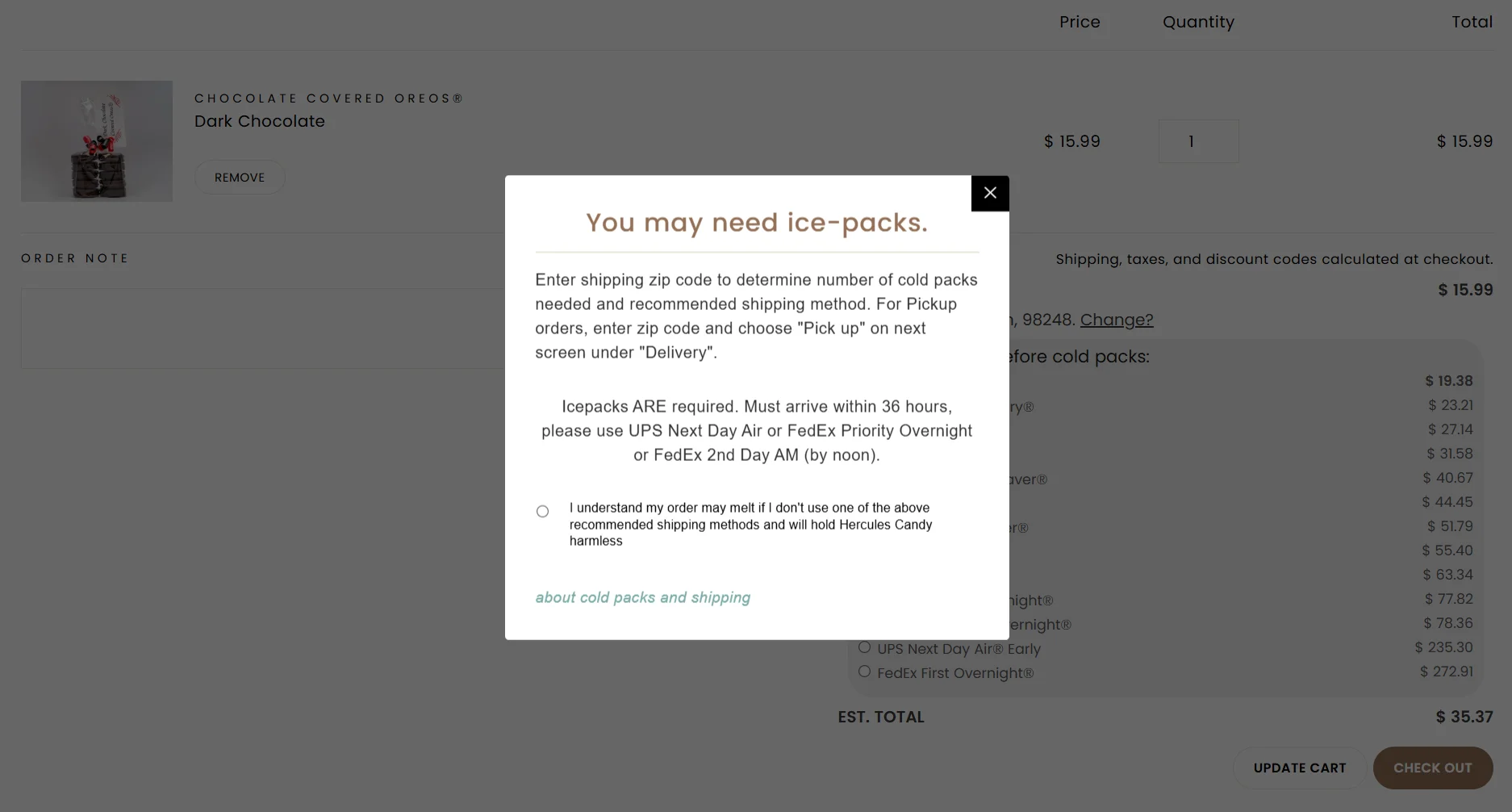The width and height of the screenshot is (1512, 812).
Task: Select FedEx First Overnight shipping option
Action: click(864, 672)
